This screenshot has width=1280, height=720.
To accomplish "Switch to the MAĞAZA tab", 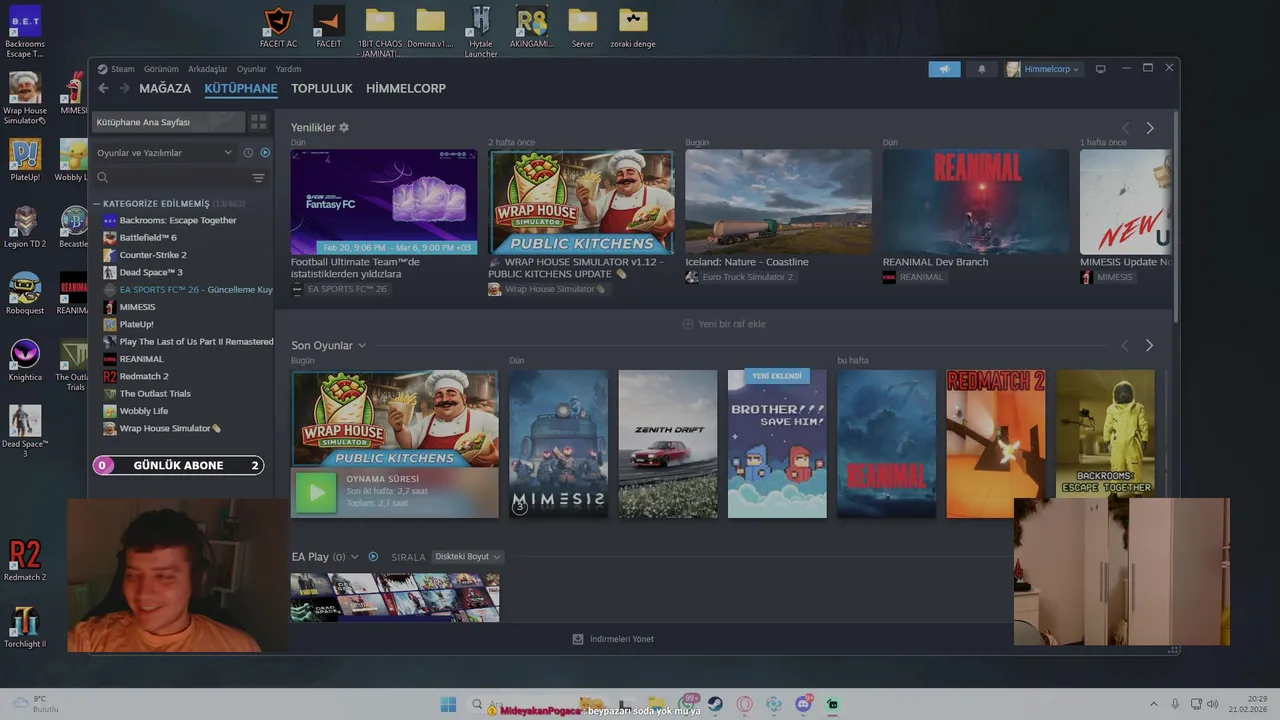I will click(x=165, y=88).
